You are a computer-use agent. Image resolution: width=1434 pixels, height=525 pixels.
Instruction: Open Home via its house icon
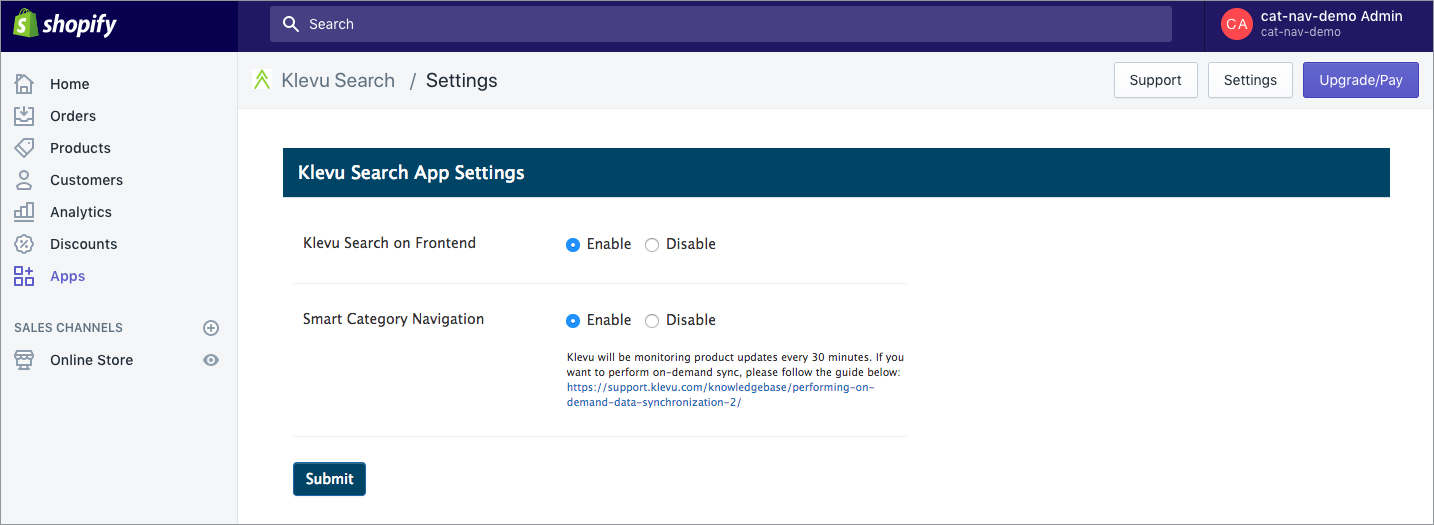24,84
